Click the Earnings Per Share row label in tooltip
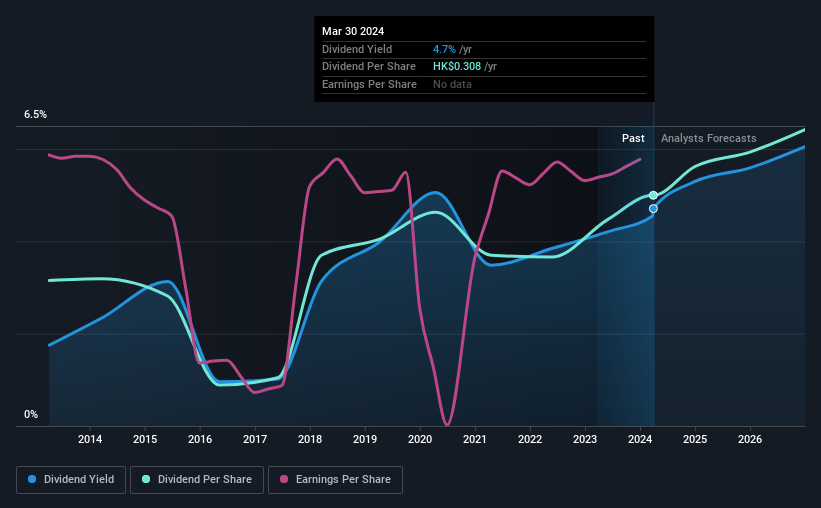This screenshot has height=508, width=821. 369,84
